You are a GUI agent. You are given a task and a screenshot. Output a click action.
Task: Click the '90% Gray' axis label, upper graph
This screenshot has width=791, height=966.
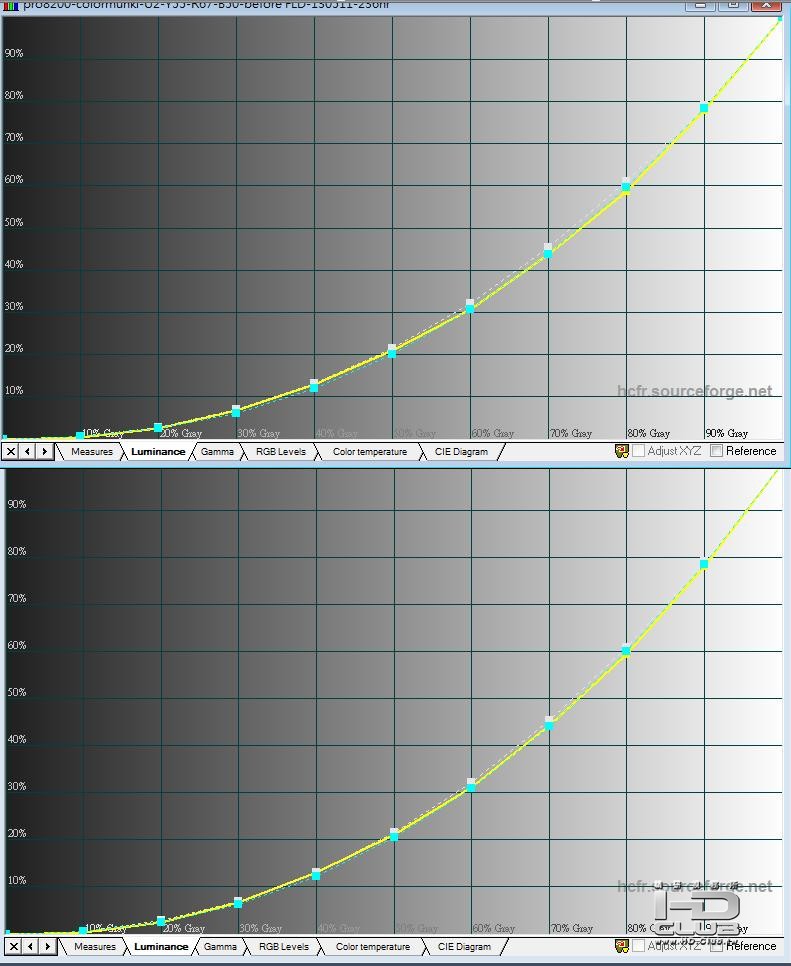pos(727,433)
